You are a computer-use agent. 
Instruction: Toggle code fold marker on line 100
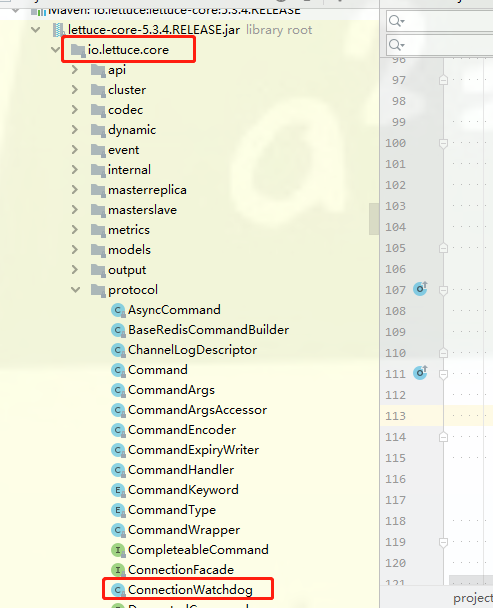443,143
